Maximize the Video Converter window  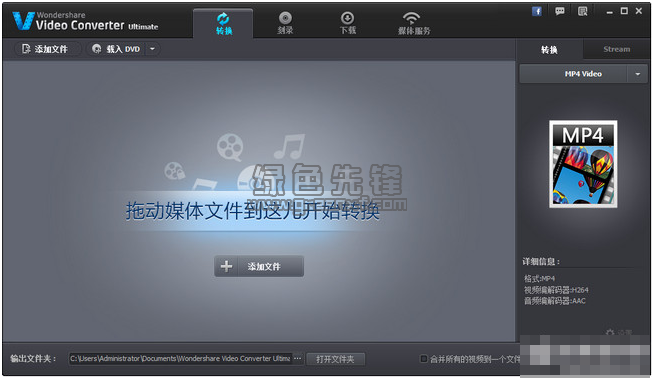pos(624,11)
